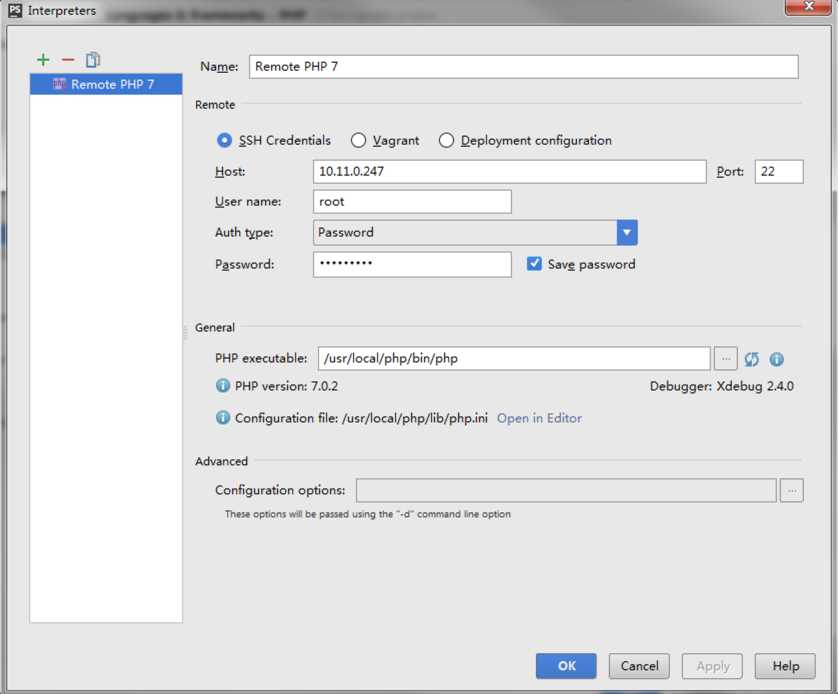This screenshot has width=838, height=694.
Task: Reload PHP executable info with refresh icon
Action: tap(751, 359)
